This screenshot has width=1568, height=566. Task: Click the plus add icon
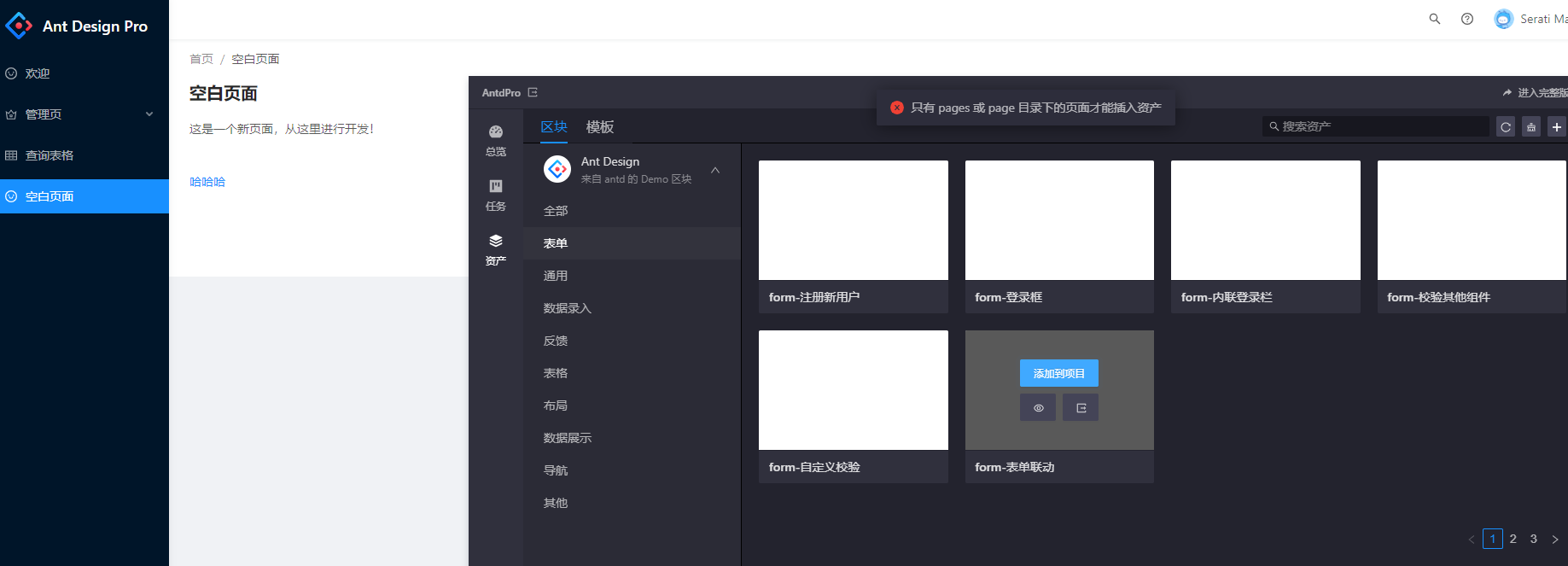click(1557, 126)
